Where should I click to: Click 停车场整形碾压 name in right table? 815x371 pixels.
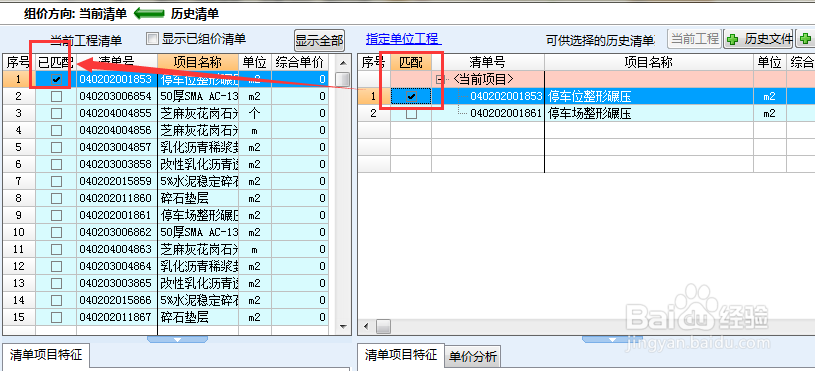(589, 114)
